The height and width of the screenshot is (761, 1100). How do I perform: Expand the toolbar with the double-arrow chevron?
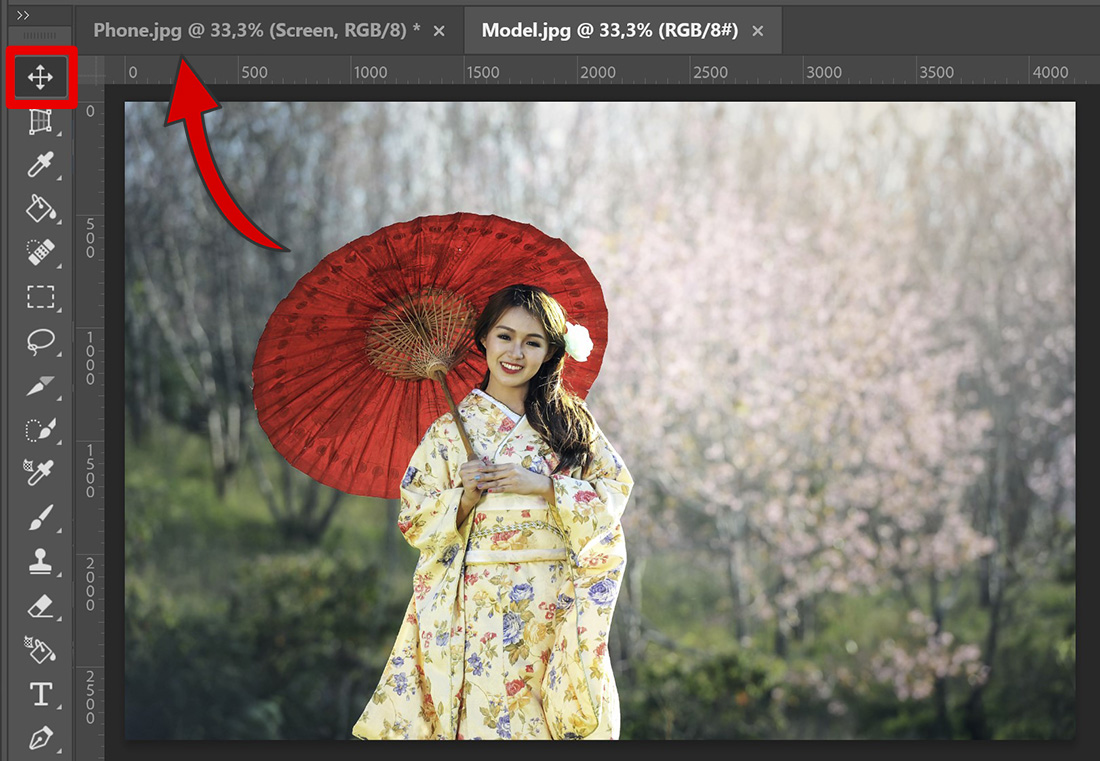point(24,15)
